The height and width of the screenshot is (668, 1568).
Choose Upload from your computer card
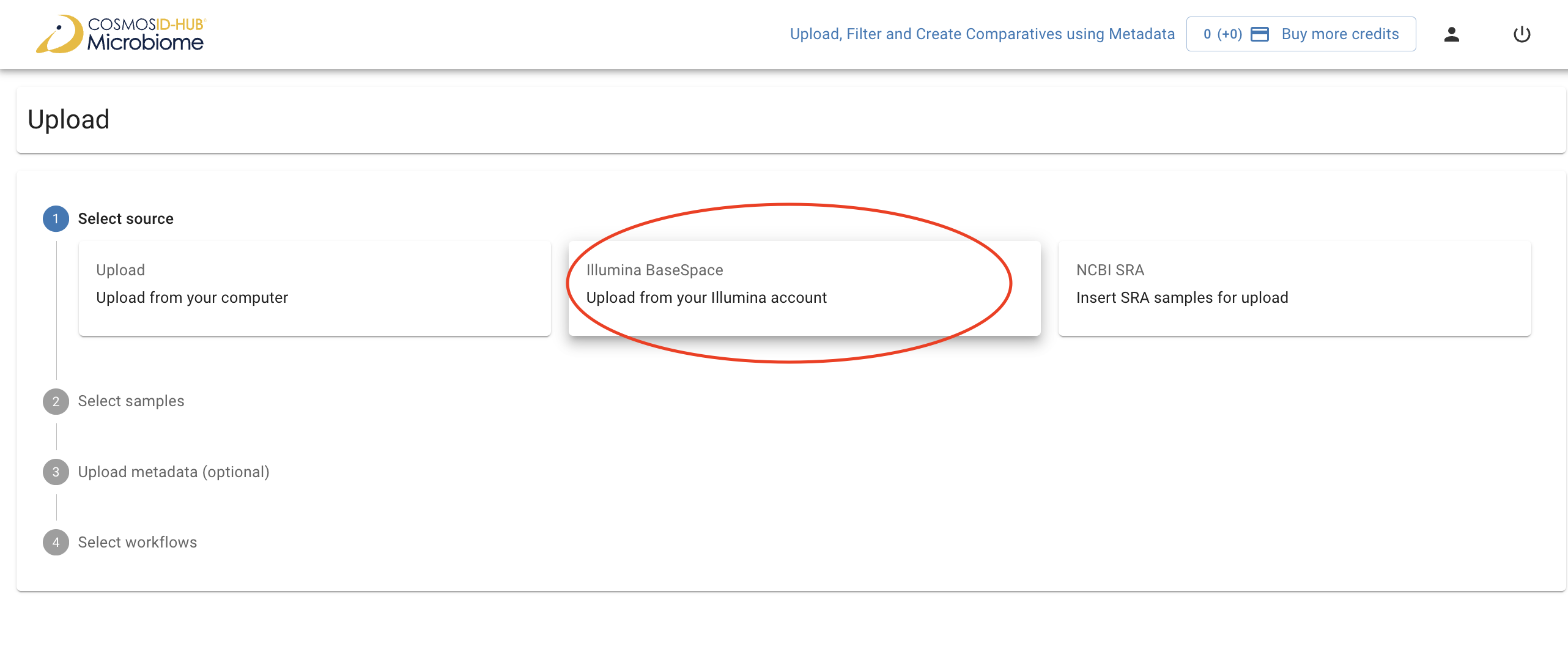[x=314, y=288]
